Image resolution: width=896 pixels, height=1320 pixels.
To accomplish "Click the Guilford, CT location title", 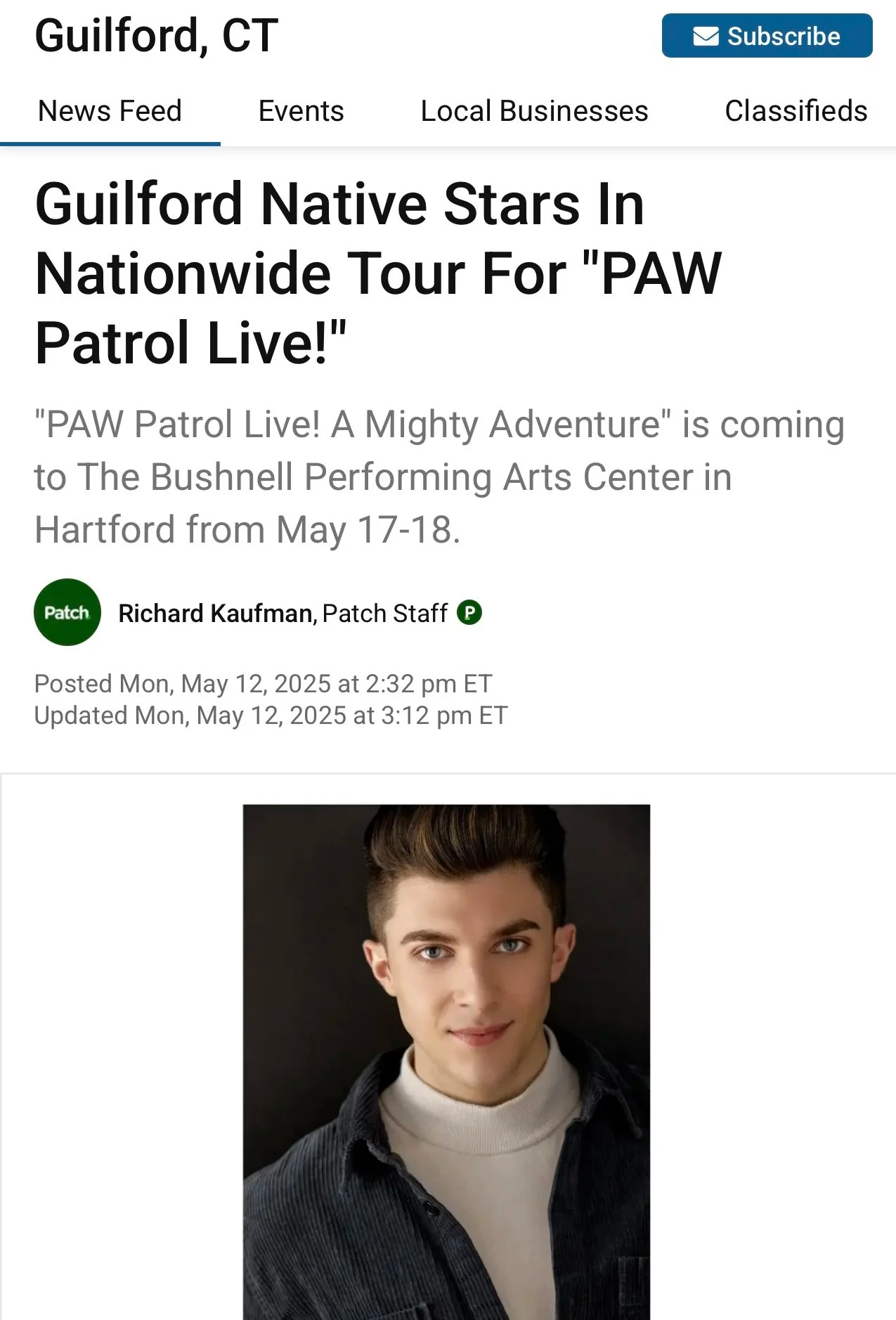I will 156,35.
